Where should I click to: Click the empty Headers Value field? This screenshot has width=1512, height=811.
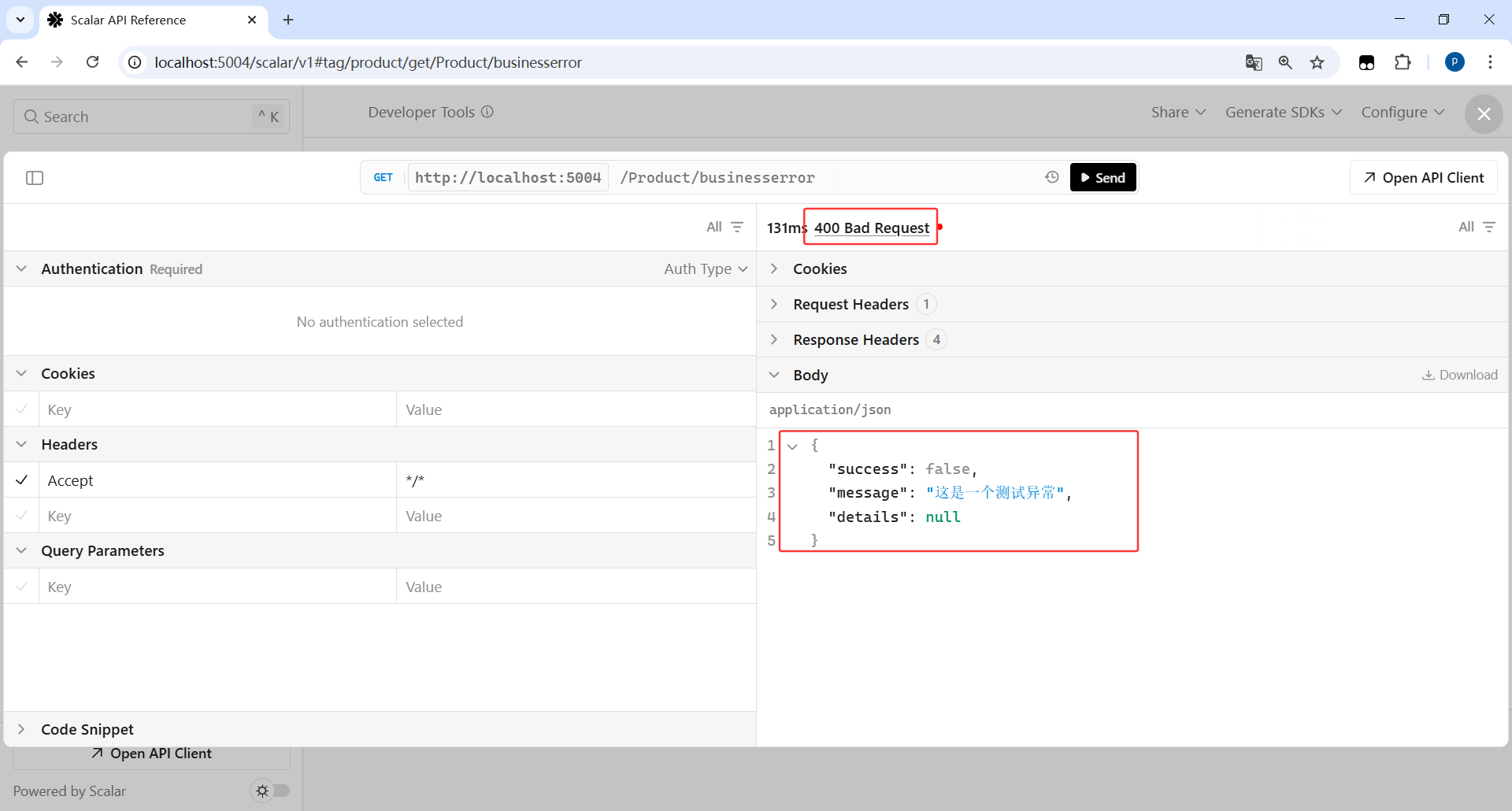coord(576,515)
